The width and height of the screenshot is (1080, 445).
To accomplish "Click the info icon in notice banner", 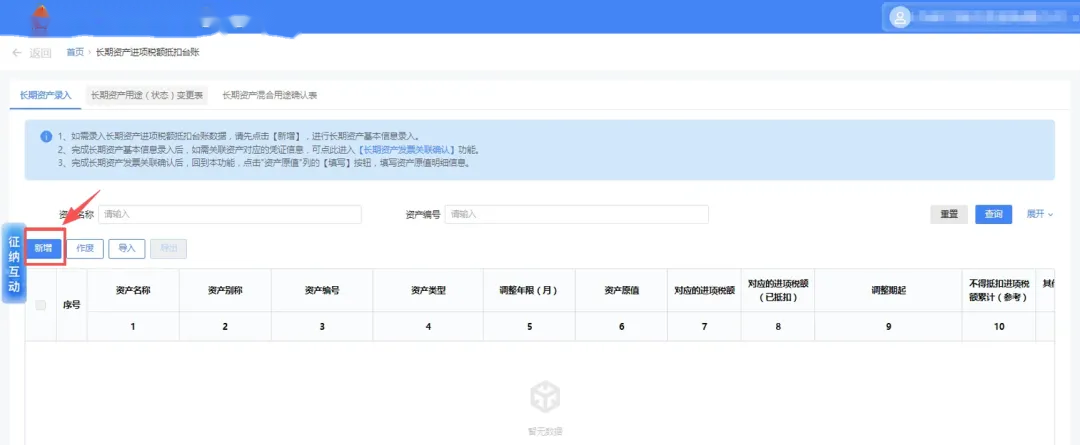I will click(45, 136).
